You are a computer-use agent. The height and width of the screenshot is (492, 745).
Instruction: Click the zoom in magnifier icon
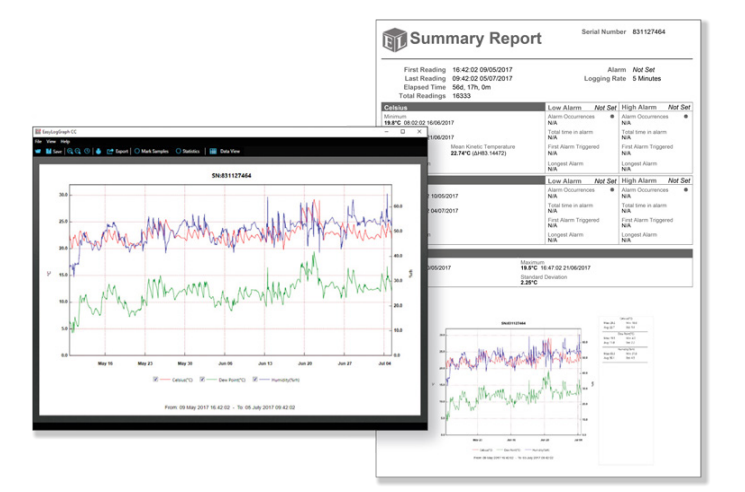[x=70, y=151]
